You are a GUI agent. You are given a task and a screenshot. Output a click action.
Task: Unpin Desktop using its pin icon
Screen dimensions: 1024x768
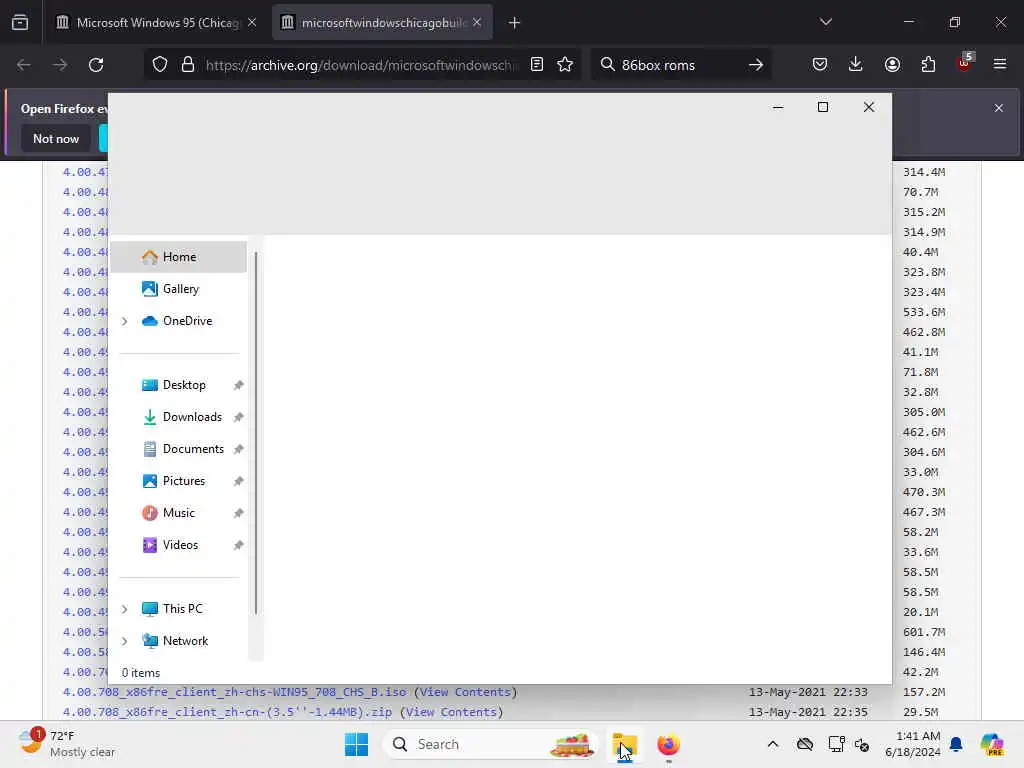(x=238, y=385)
